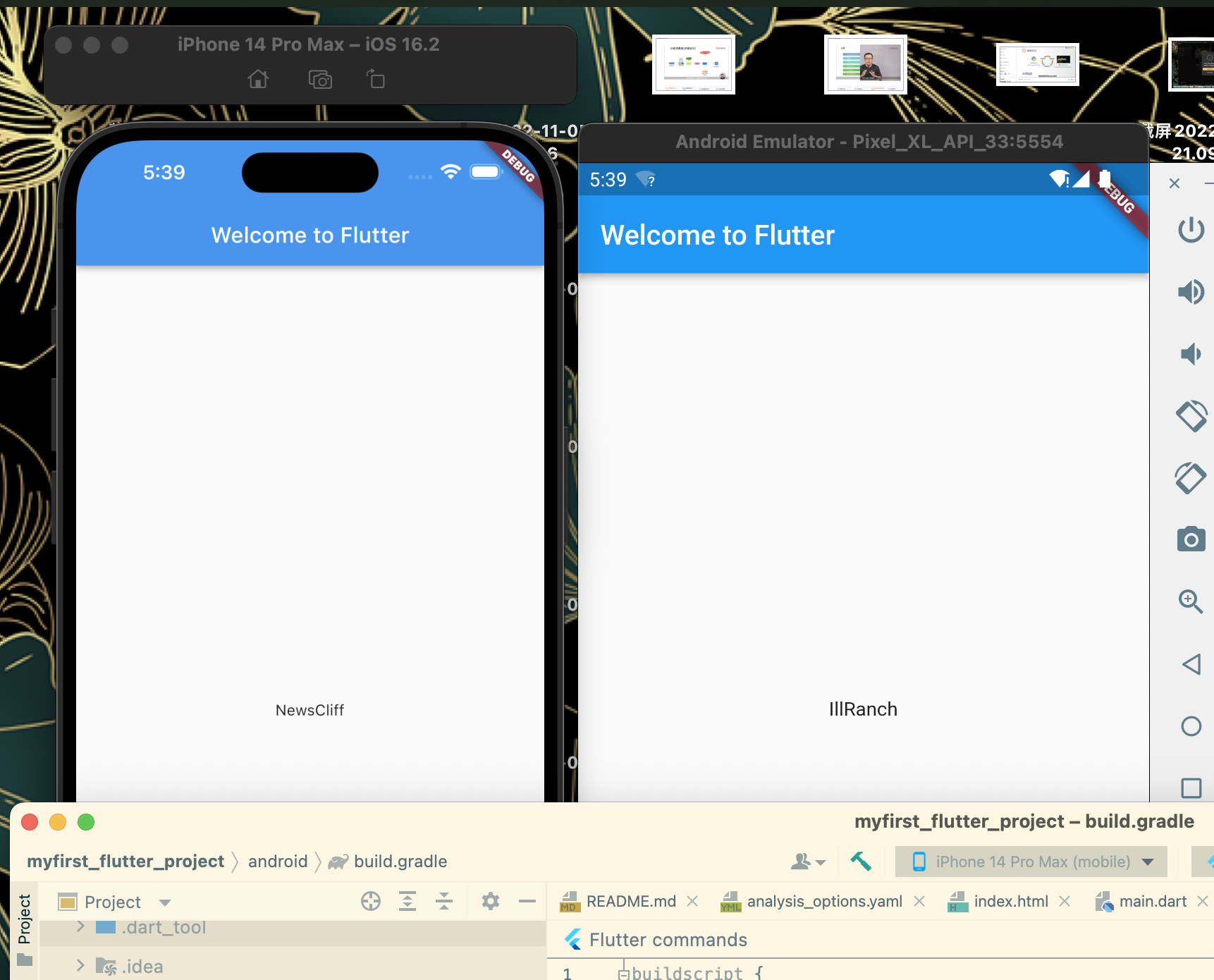Open Project panel settings gear
Screen dimensions: 1214x980
pyautogui.click(x=491, y=901)
